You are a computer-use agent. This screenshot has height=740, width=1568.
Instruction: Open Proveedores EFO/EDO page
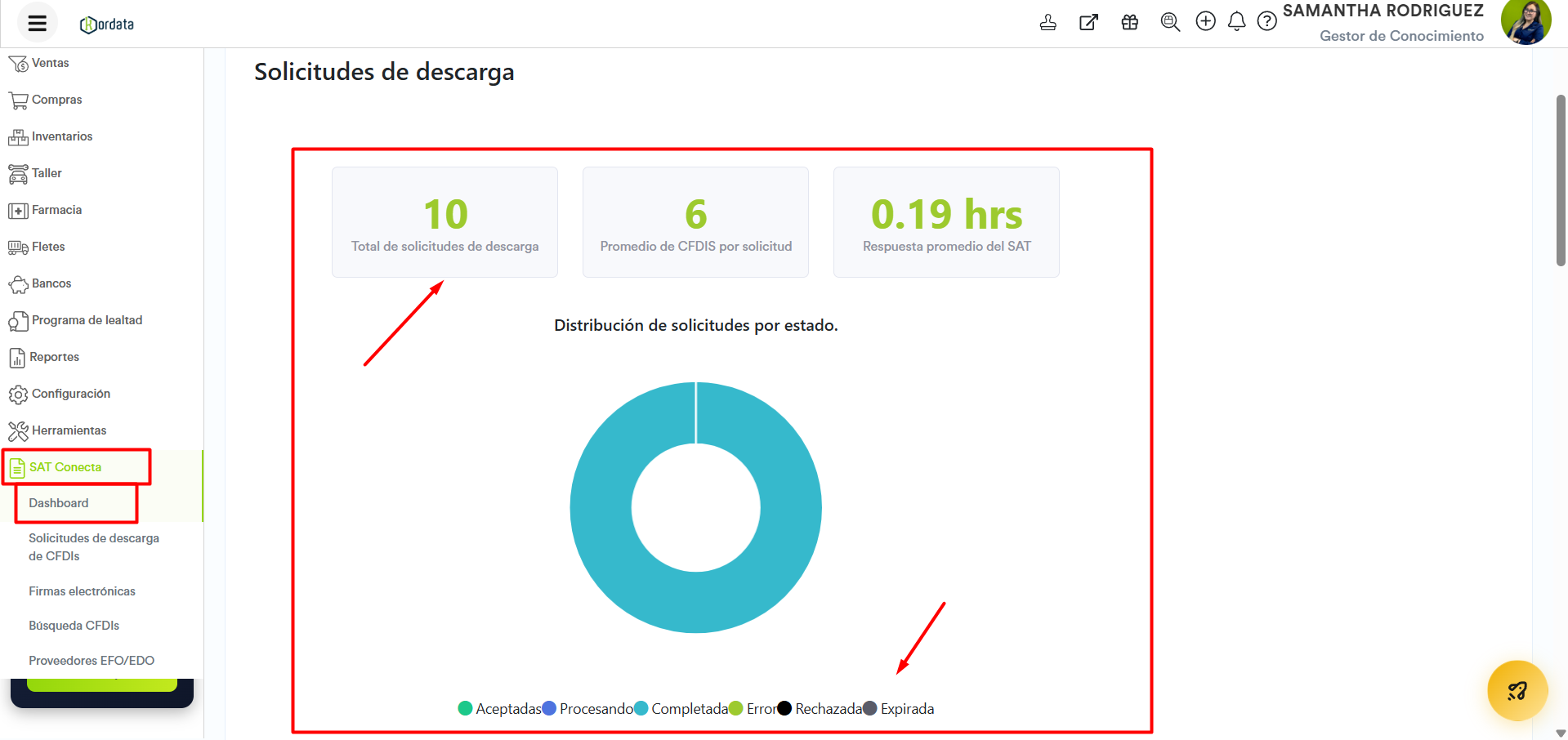[x=91, y=661]
